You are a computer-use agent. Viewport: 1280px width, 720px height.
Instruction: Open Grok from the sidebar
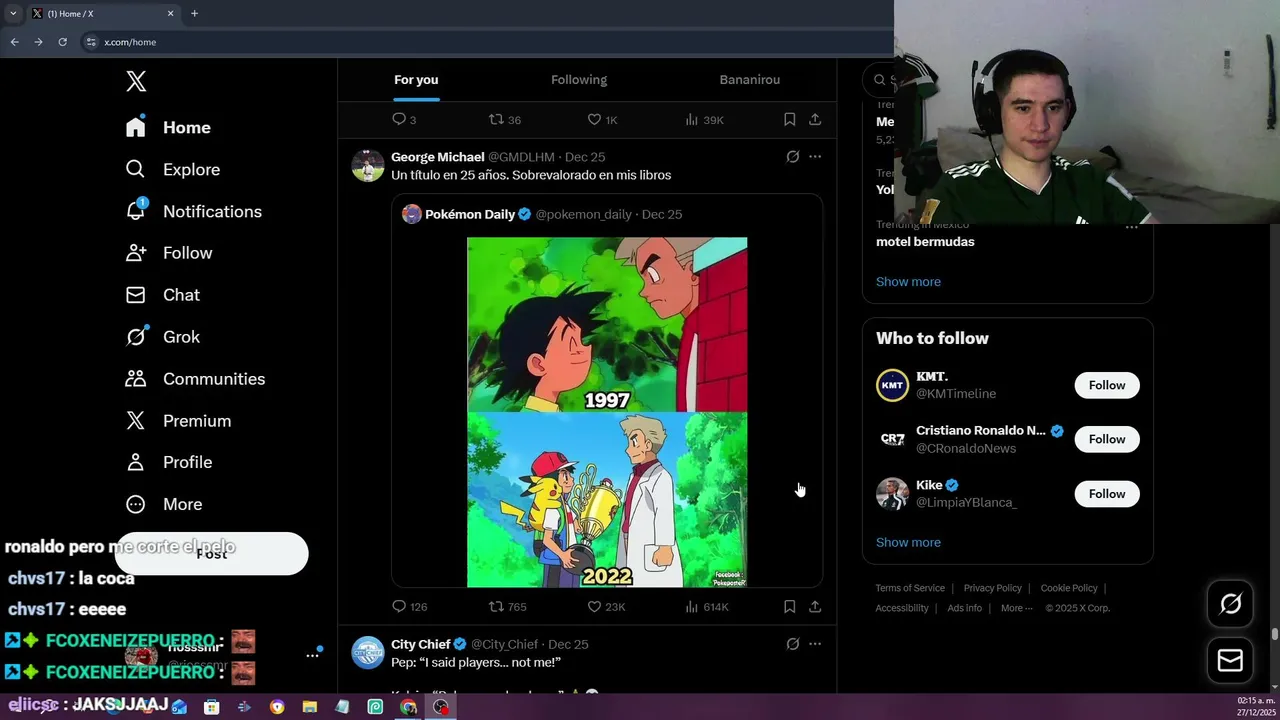tap(162, 337)
